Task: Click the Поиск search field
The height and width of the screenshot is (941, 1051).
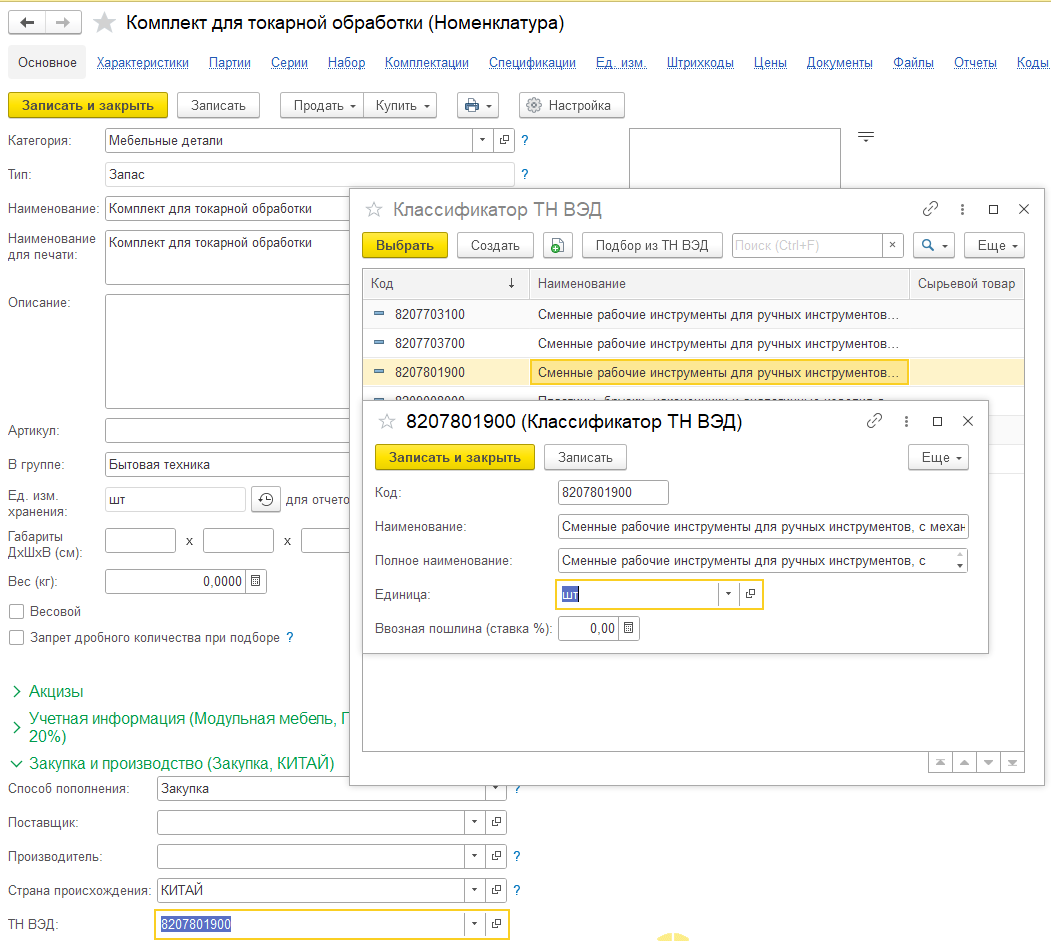Action: pos(806,245)
